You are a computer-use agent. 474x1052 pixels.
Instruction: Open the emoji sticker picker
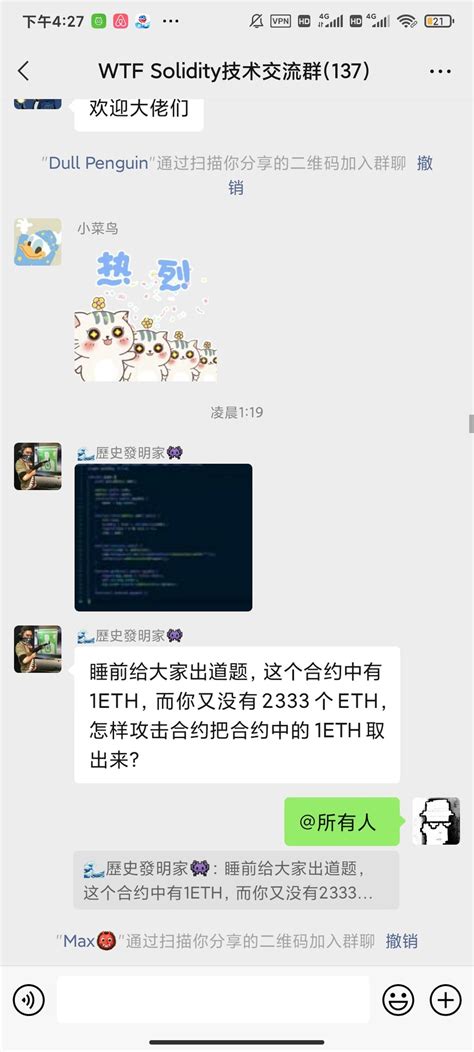tap(398, 1000)
